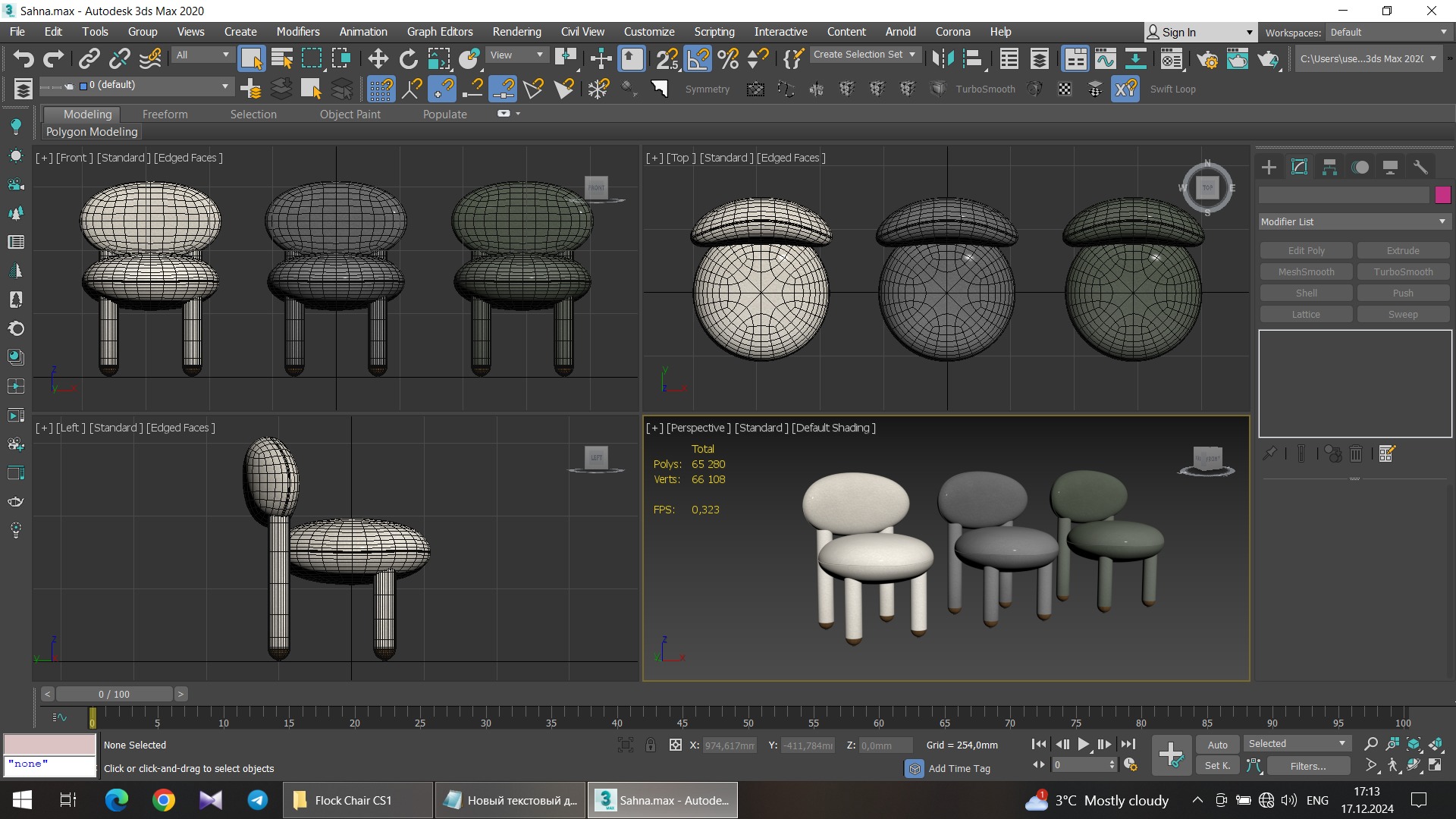Open the View reference coordinate dropdown
Image resolution: width=1456 pixels, height=819 pixels.
[x=517, y=55]
